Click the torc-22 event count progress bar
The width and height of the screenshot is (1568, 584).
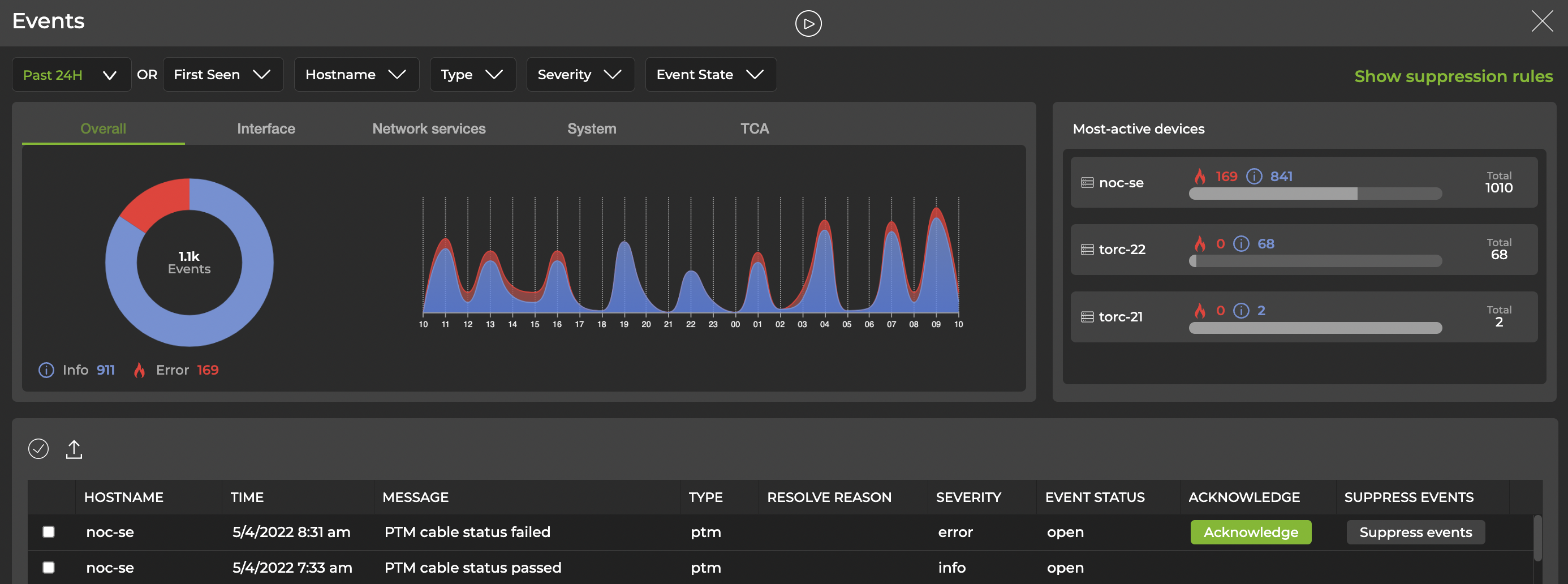(x=1315, y=261)
